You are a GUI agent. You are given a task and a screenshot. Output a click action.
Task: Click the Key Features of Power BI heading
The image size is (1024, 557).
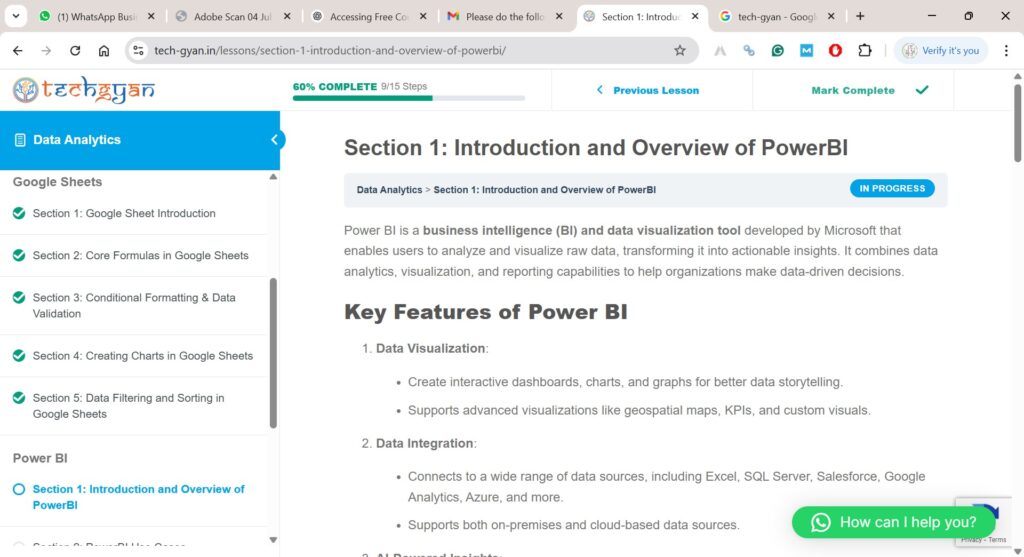tap(486, 312)
